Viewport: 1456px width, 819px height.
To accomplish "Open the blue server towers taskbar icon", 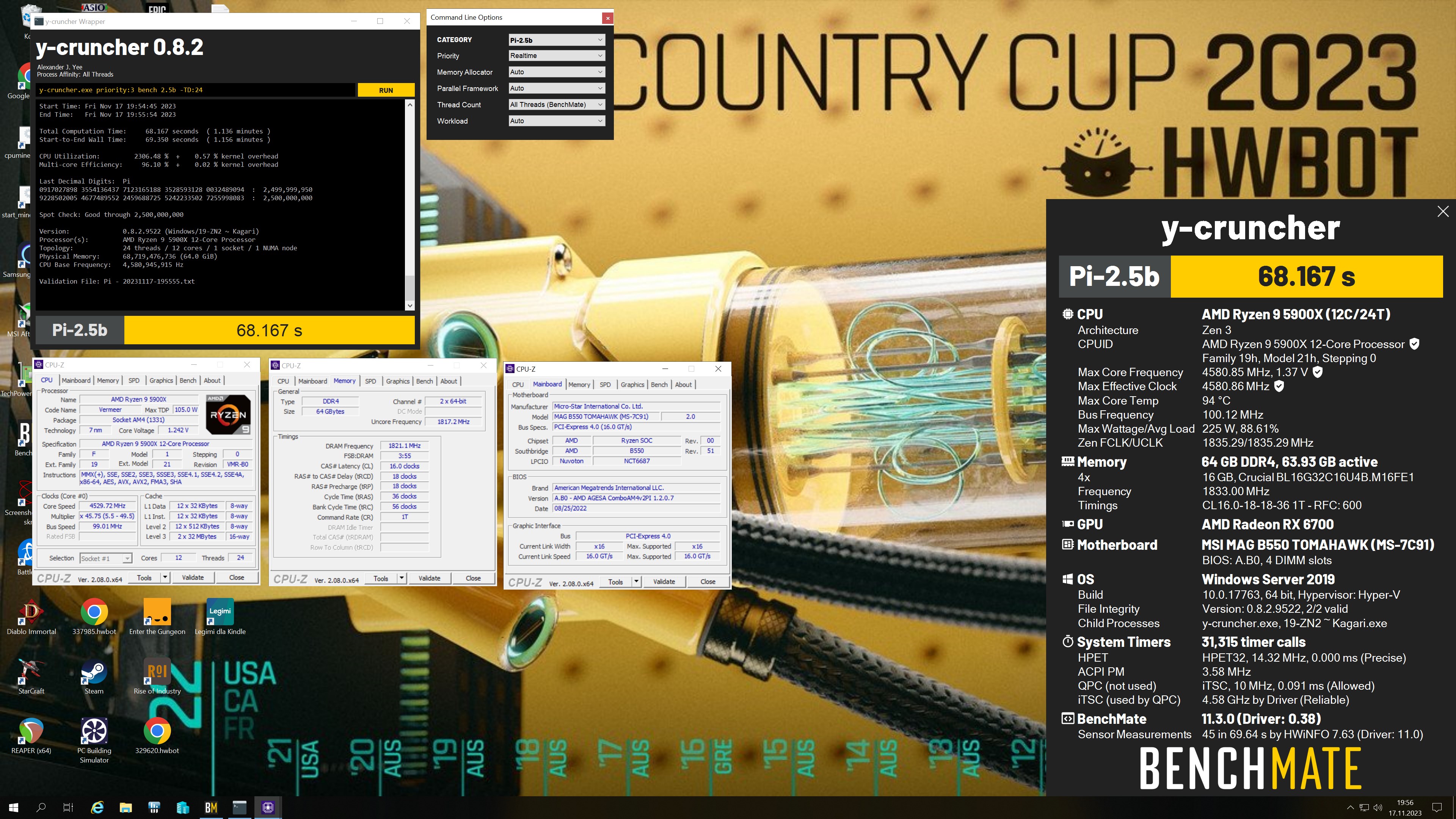I will [x=182, y=807].
